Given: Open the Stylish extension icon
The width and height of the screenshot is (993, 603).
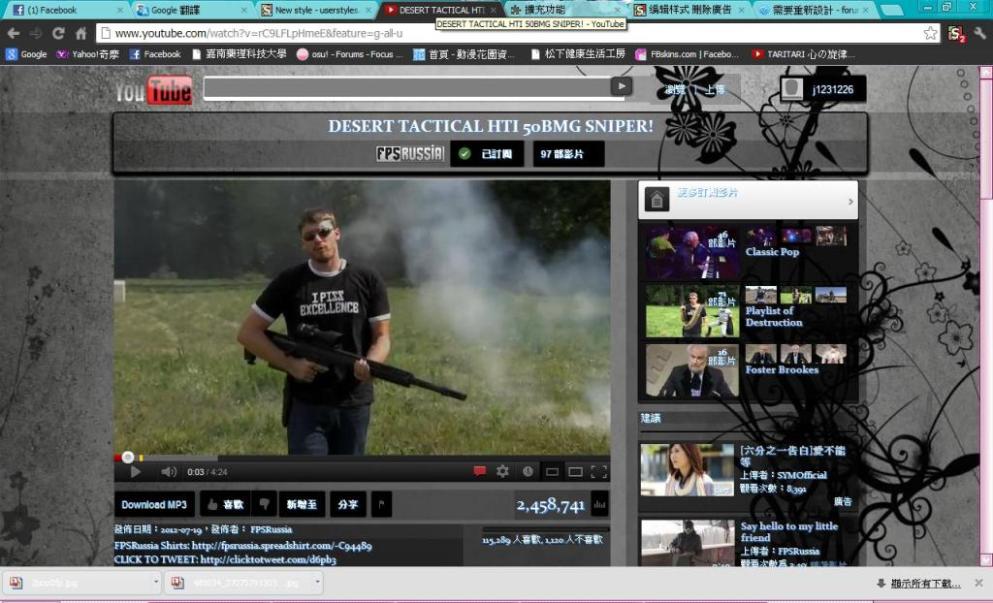Looking at the screenshot, I should [x=956, y=34].
